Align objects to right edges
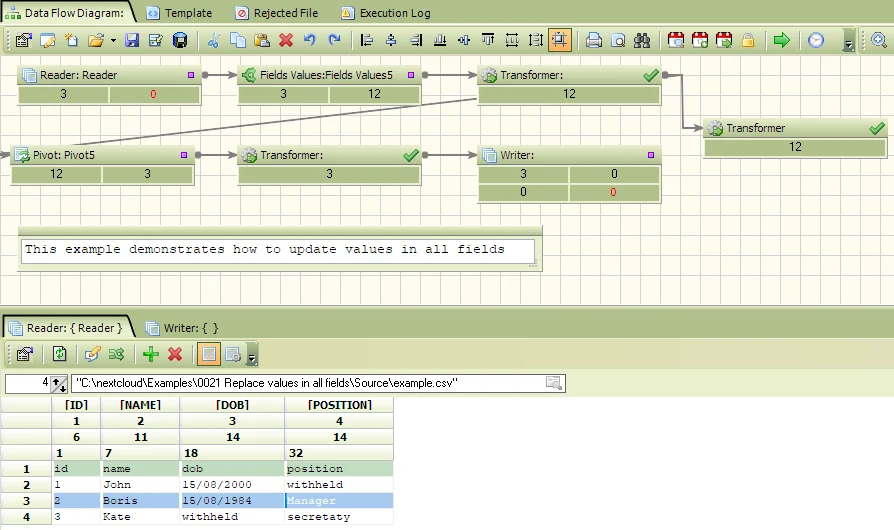 (x=416, y=40)
